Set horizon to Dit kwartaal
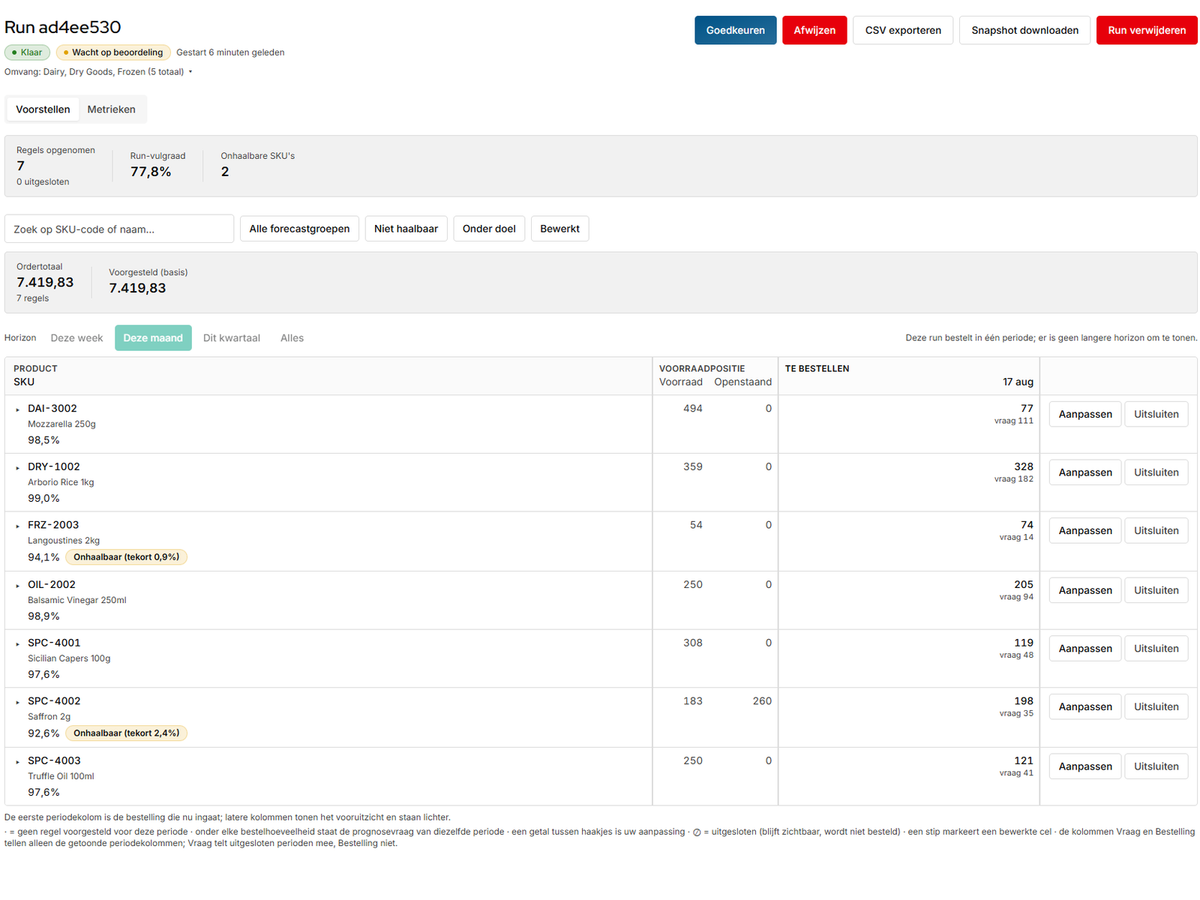 (x=231, y=338)
